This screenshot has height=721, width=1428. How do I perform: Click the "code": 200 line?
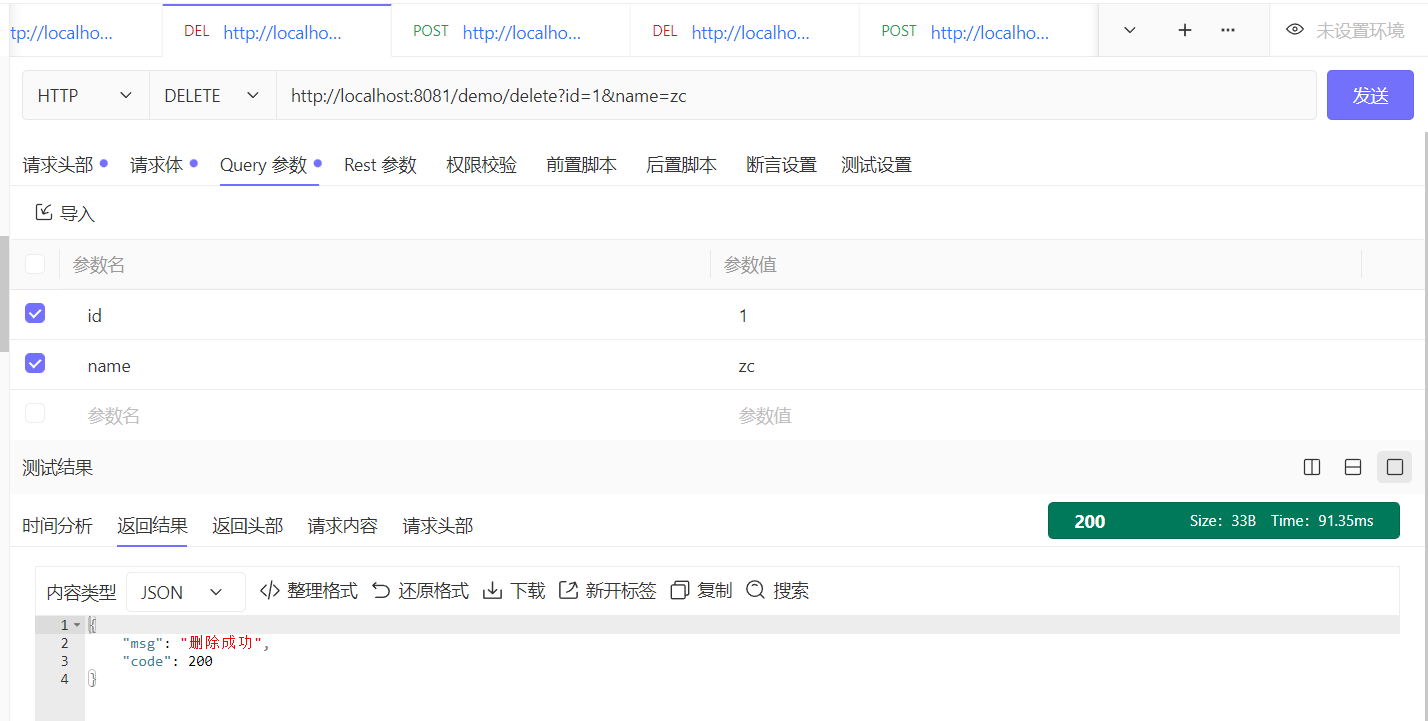pos(167,661)
